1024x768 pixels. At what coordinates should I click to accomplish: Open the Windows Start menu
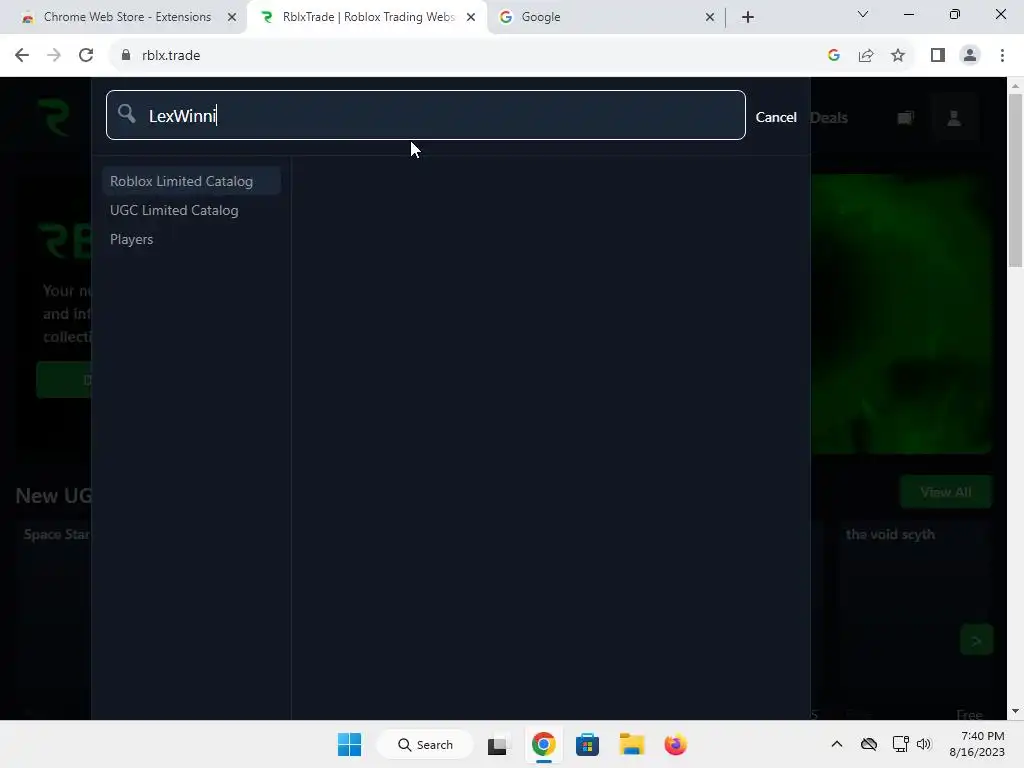pyautogui.click(x=349, y=744)
